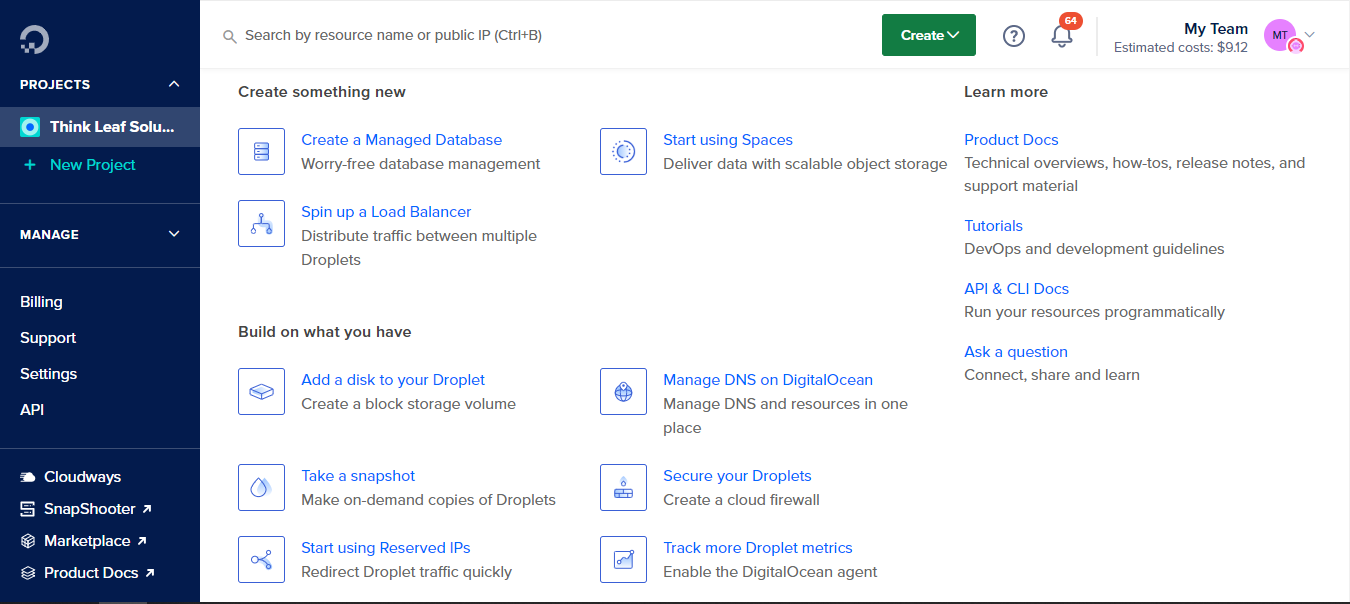Click Create a Managed Database link
This screenshot has width=1350, height=604.
click(401, 140)
